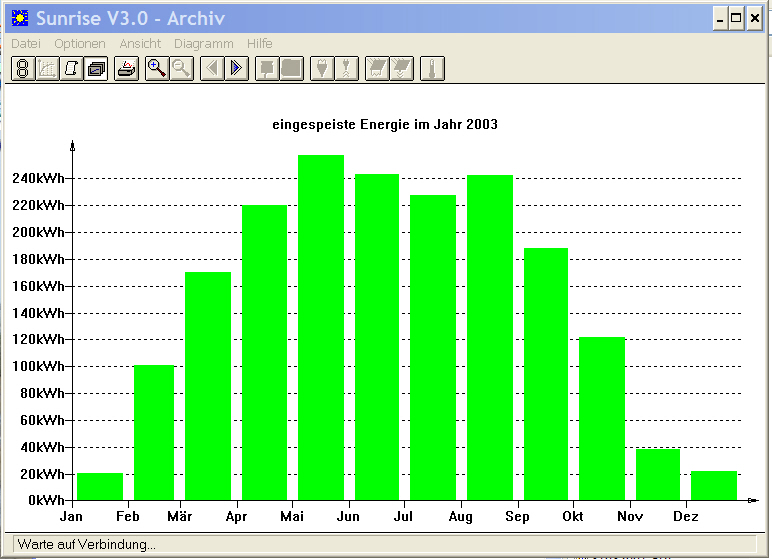Open the Datei menu
The width and height of the screenshot is (772, 559).
click(26, 44)
